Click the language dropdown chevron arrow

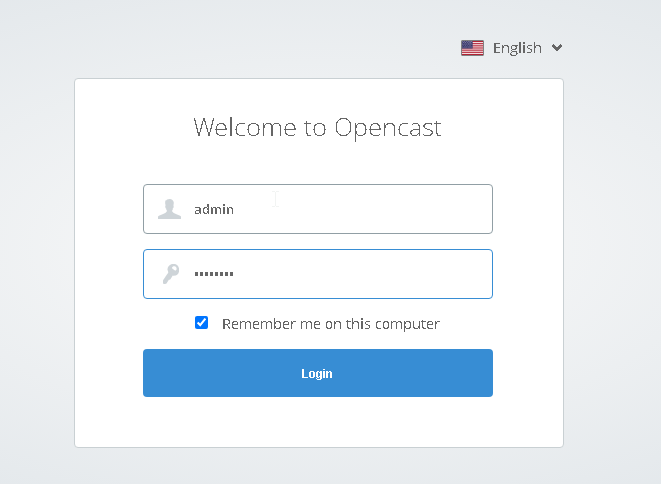click(557, 48)
